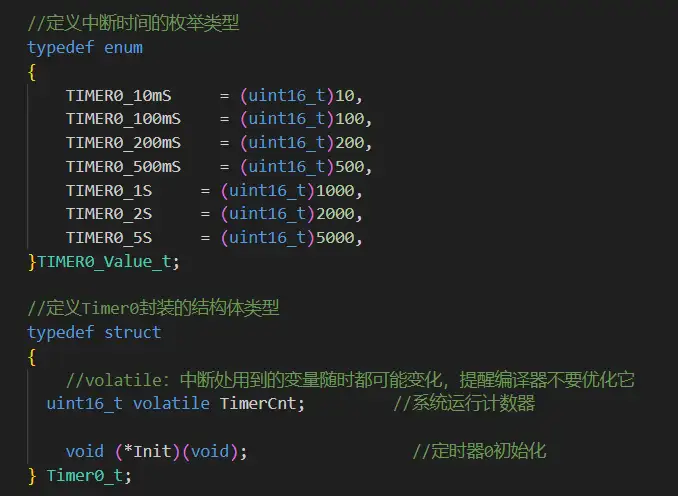Click the value '(uint16_t)1000,'

pyautogui.click(x=291, y=190)
